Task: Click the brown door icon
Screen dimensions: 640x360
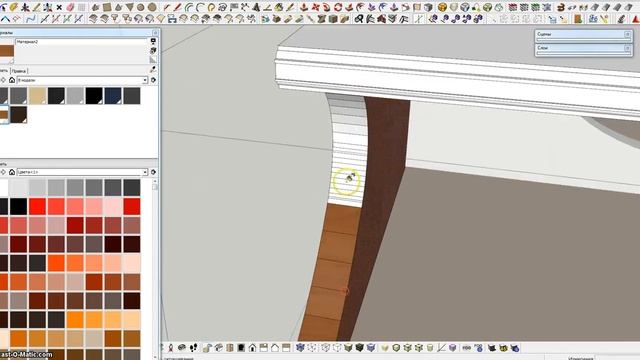Action: point(578,19)
